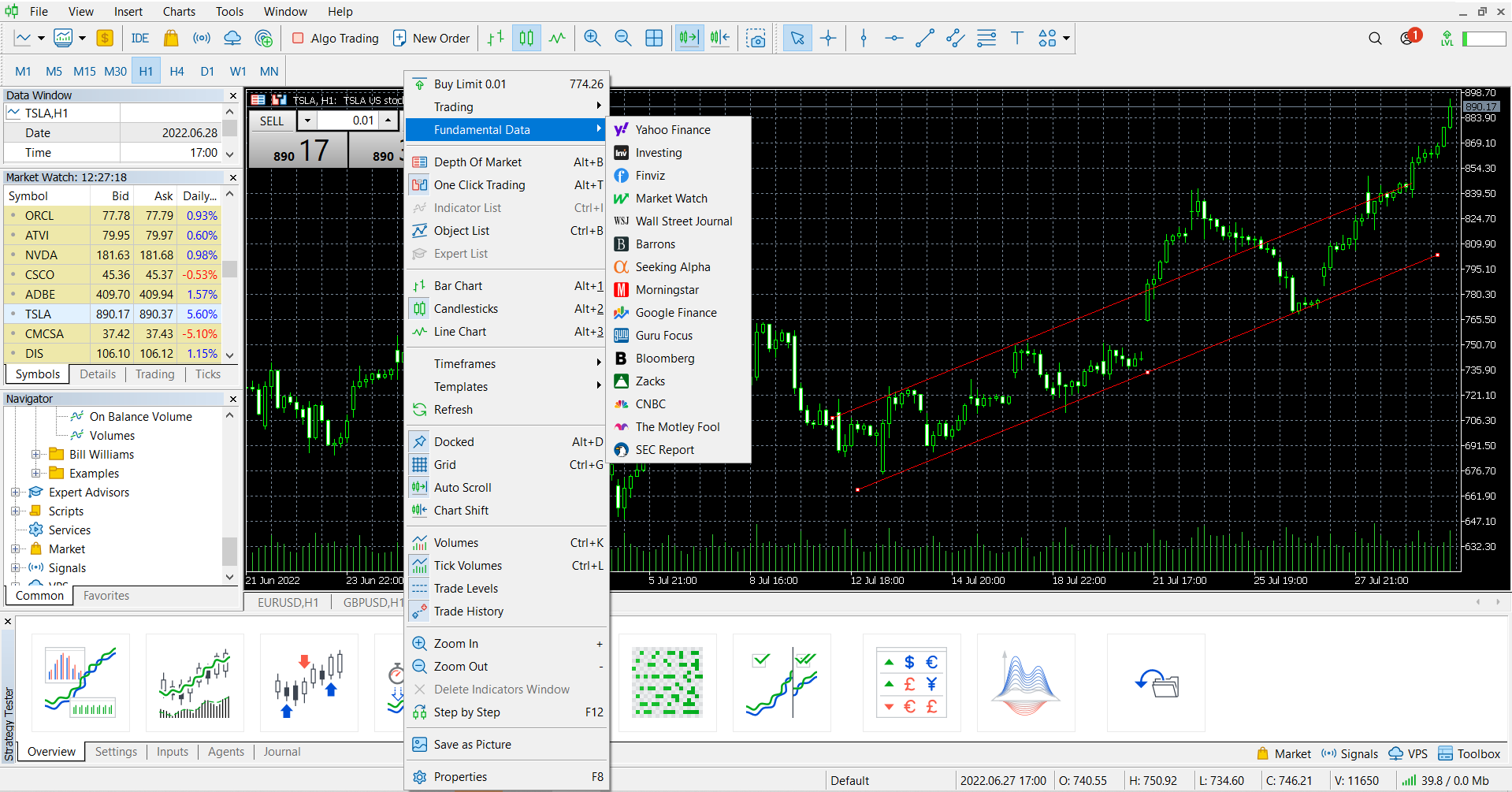Select the crosshair tool

point(828,38)
